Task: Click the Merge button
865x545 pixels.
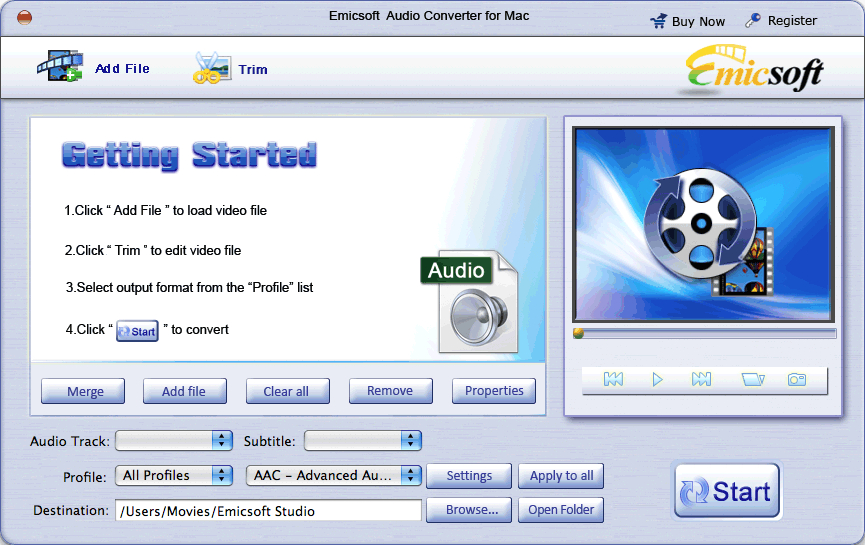Action: tap(83, 391)
